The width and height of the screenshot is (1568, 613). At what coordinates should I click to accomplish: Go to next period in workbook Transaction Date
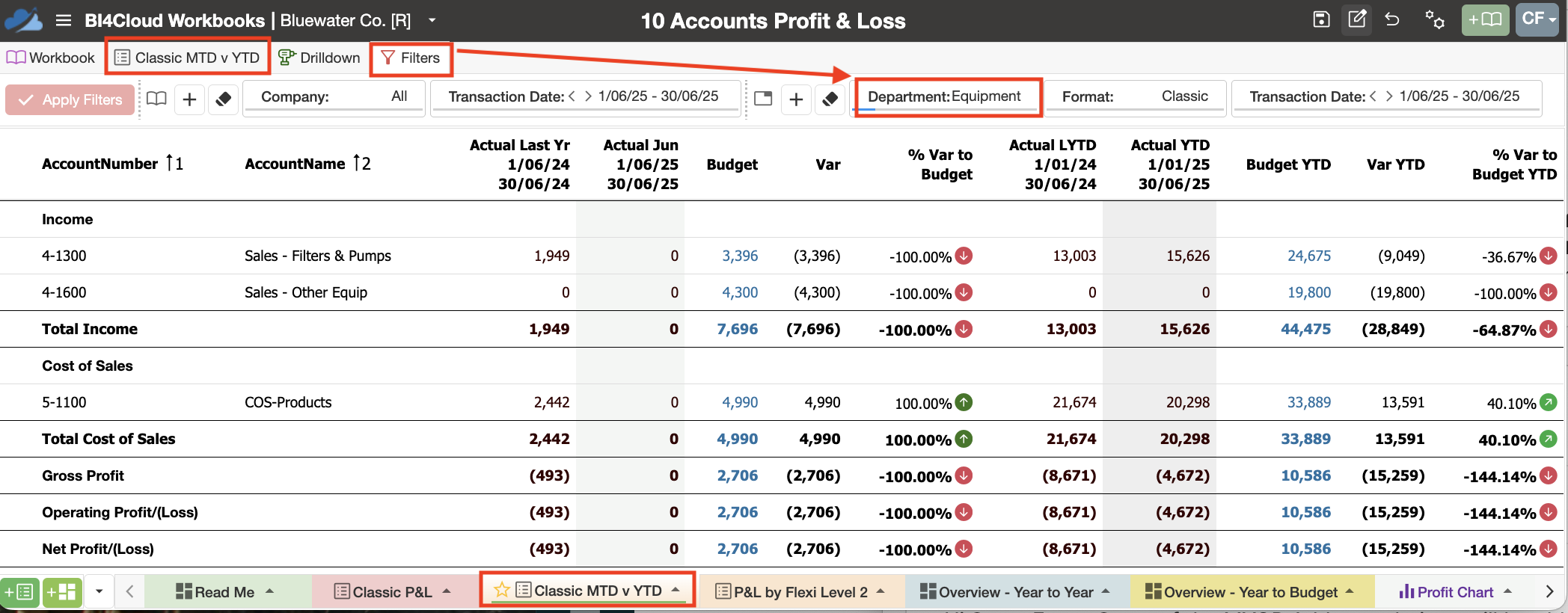click(588, 96)
